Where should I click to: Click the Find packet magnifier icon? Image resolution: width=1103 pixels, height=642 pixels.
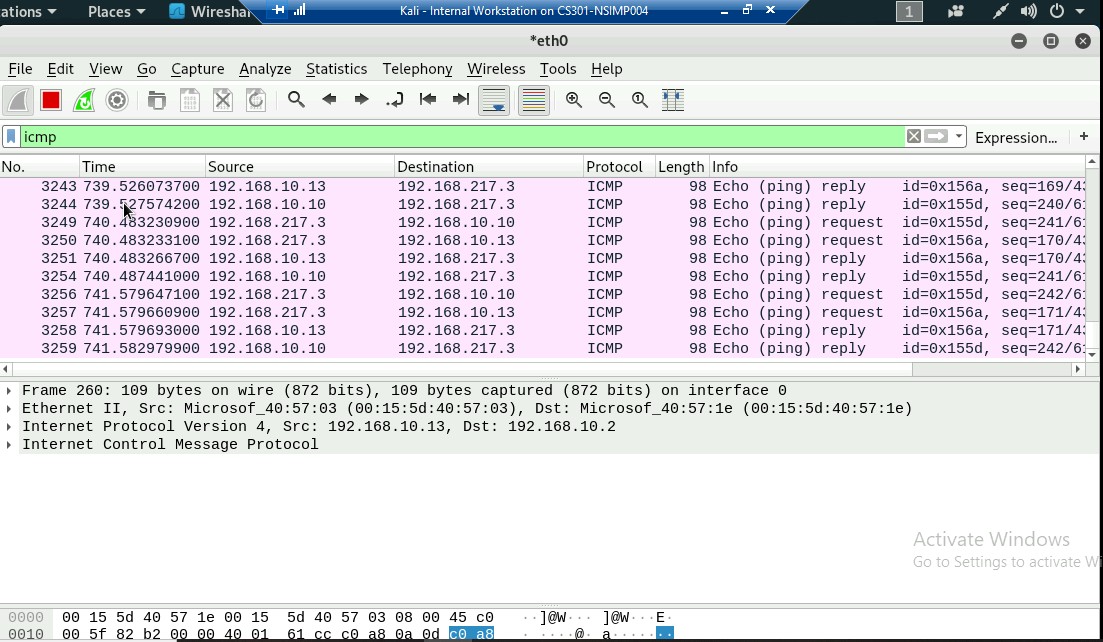click(296, 100)
